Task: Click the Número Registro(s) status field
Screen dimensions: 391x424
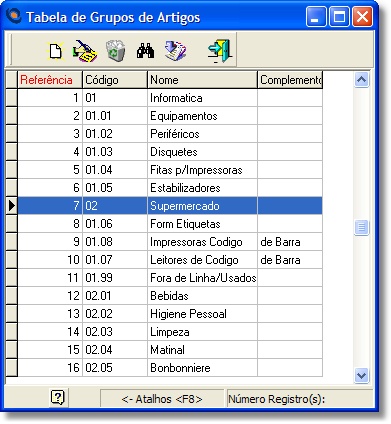Action: pos(299,399)
